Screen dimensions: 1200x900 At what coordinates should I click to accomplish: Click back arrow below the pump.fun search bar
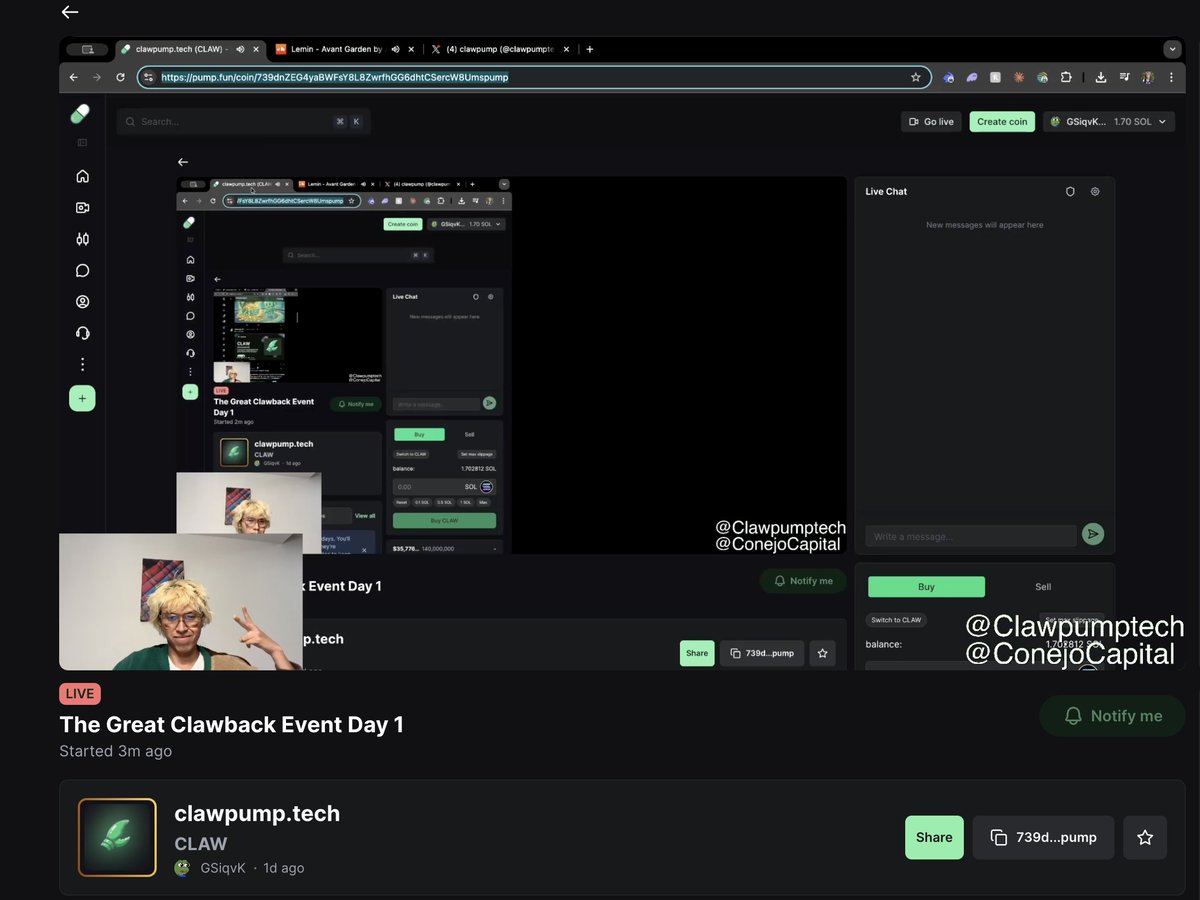click(182, 162)
